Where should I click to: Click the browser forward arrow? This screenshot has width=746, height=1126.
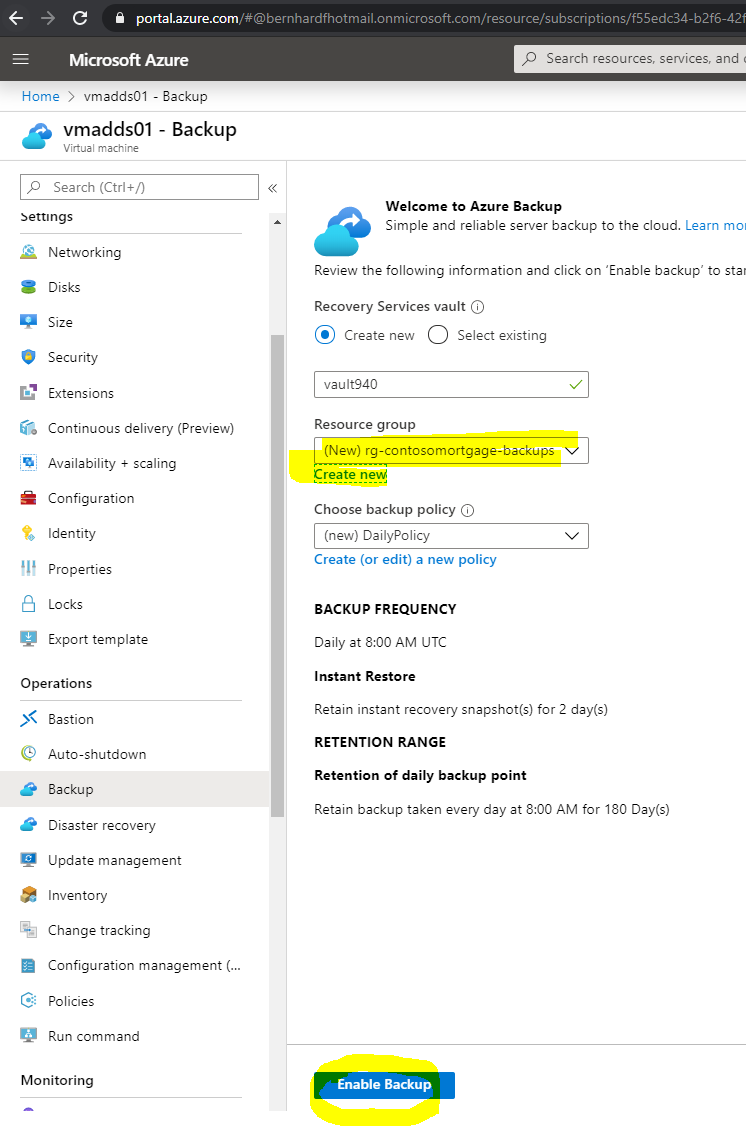click(x=48, y=17)
